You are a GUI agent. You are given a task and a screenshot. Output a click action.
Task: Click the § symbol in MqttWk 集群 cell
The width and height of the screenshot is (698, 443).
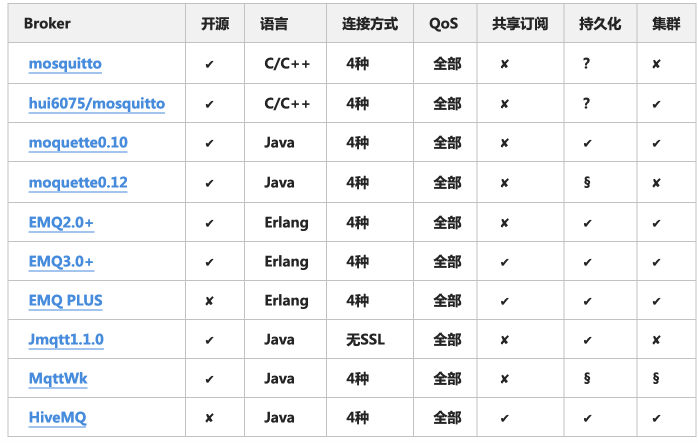pos(656,378)
